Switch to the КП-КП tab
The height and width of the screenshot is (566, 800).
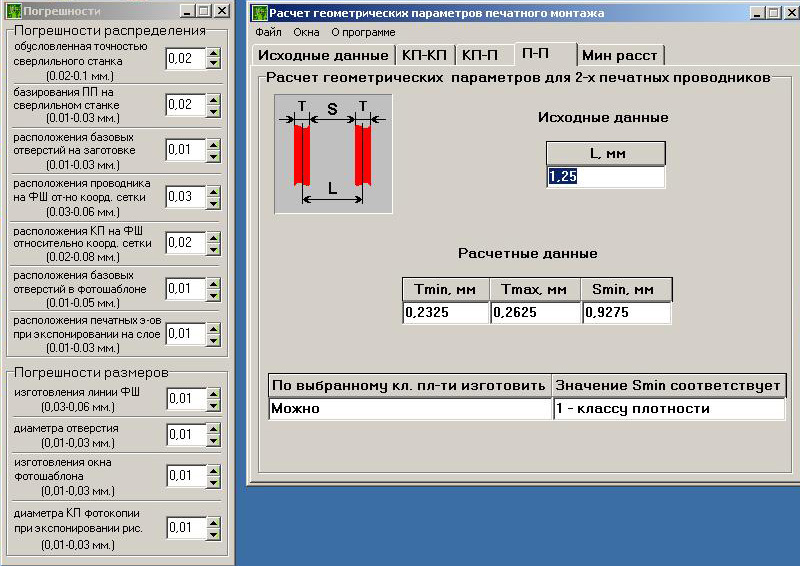pyautogui.click(x=425, y=55)
